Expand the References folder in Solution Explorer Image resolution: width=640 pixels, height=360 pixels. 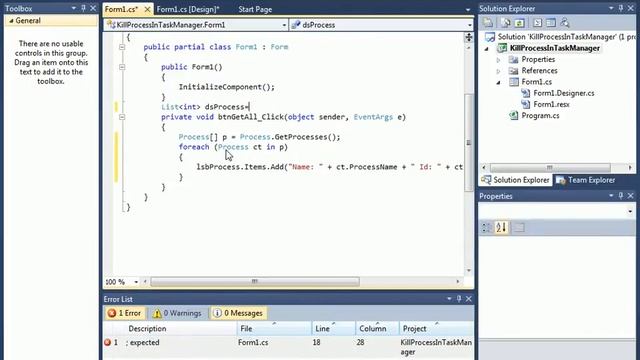click(498, 71)
